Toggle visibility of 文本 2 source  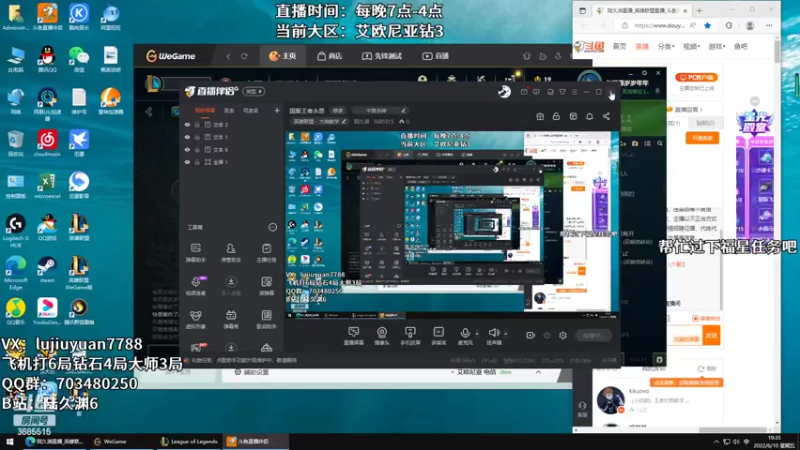pos(187,124)
